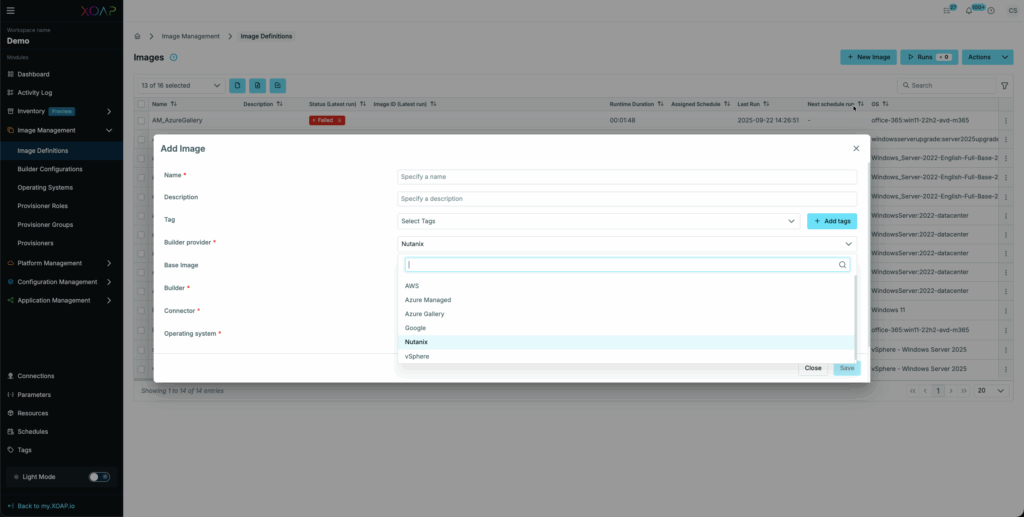
Task: Check the AM_AzureGallery row checkbox
Action: pos(141,120)
